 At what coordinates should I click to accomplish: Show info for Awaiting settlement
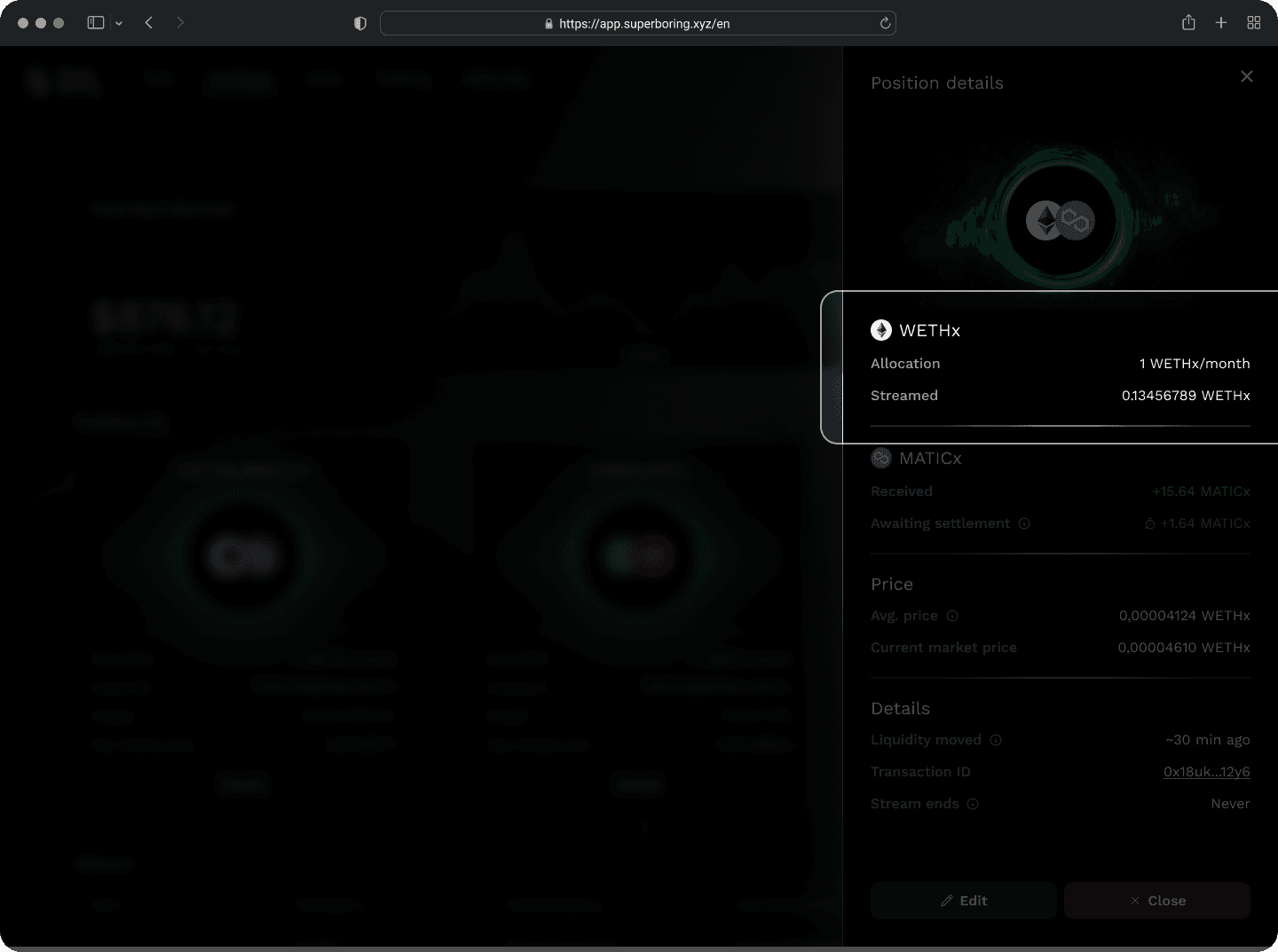point(1024,523)
